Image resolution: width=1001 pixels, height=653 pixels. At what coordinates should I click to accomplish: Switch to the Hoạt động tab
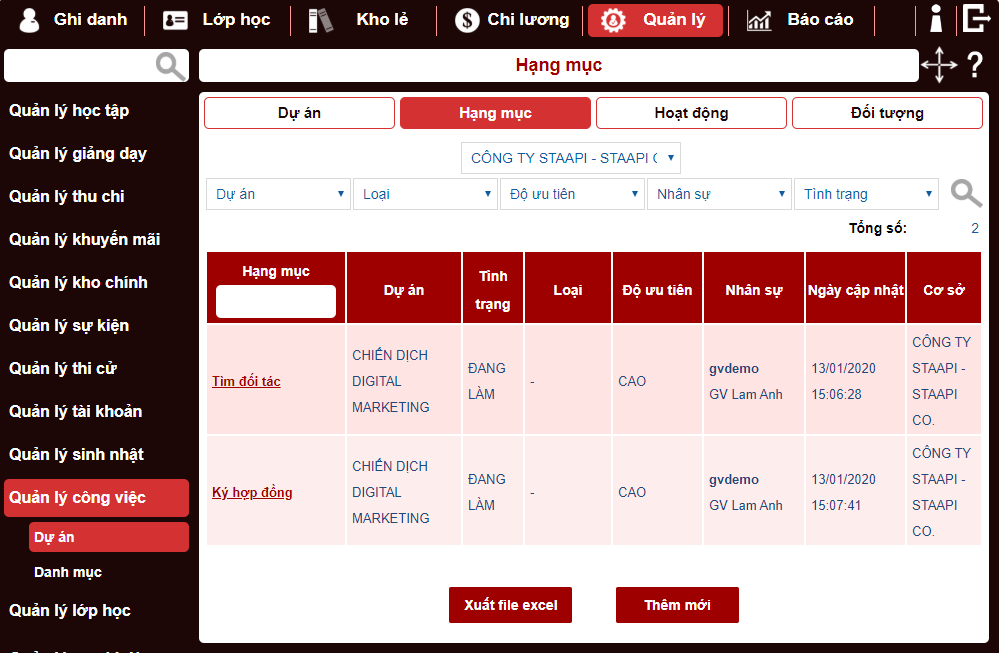(691, 113)
